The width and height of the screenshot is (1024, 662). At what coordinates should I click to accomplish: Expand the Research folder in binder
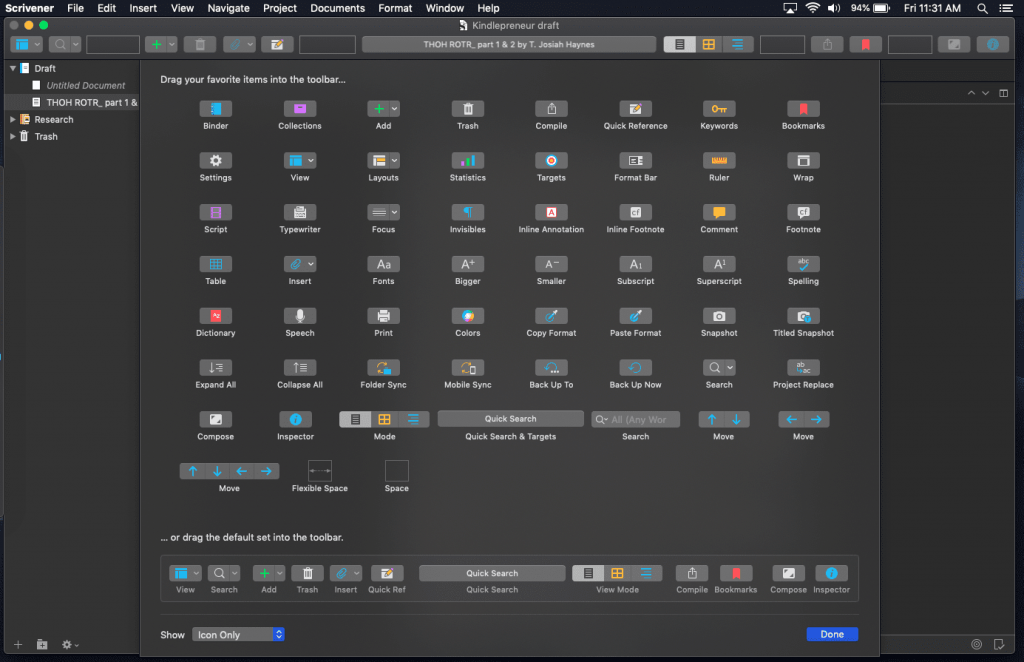[13, 120]
